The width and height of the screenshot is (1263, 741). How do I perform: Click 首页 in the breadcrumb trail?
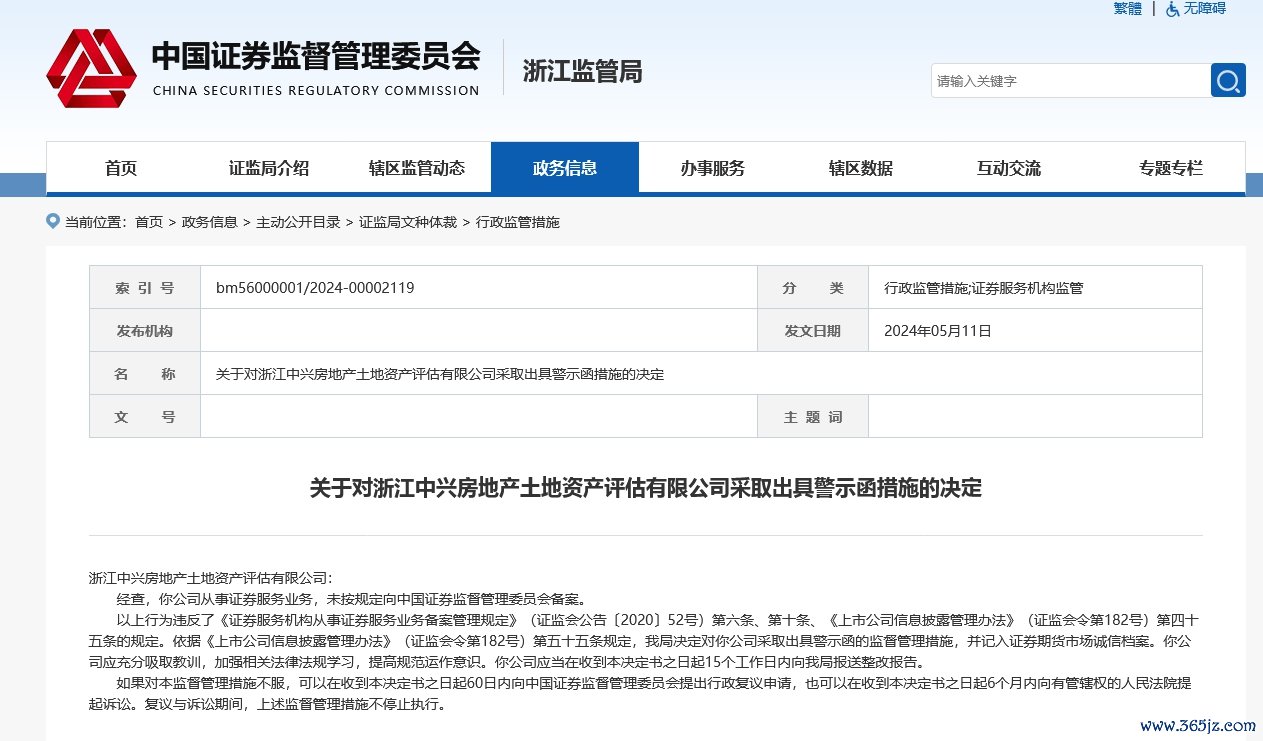[149, 222]
